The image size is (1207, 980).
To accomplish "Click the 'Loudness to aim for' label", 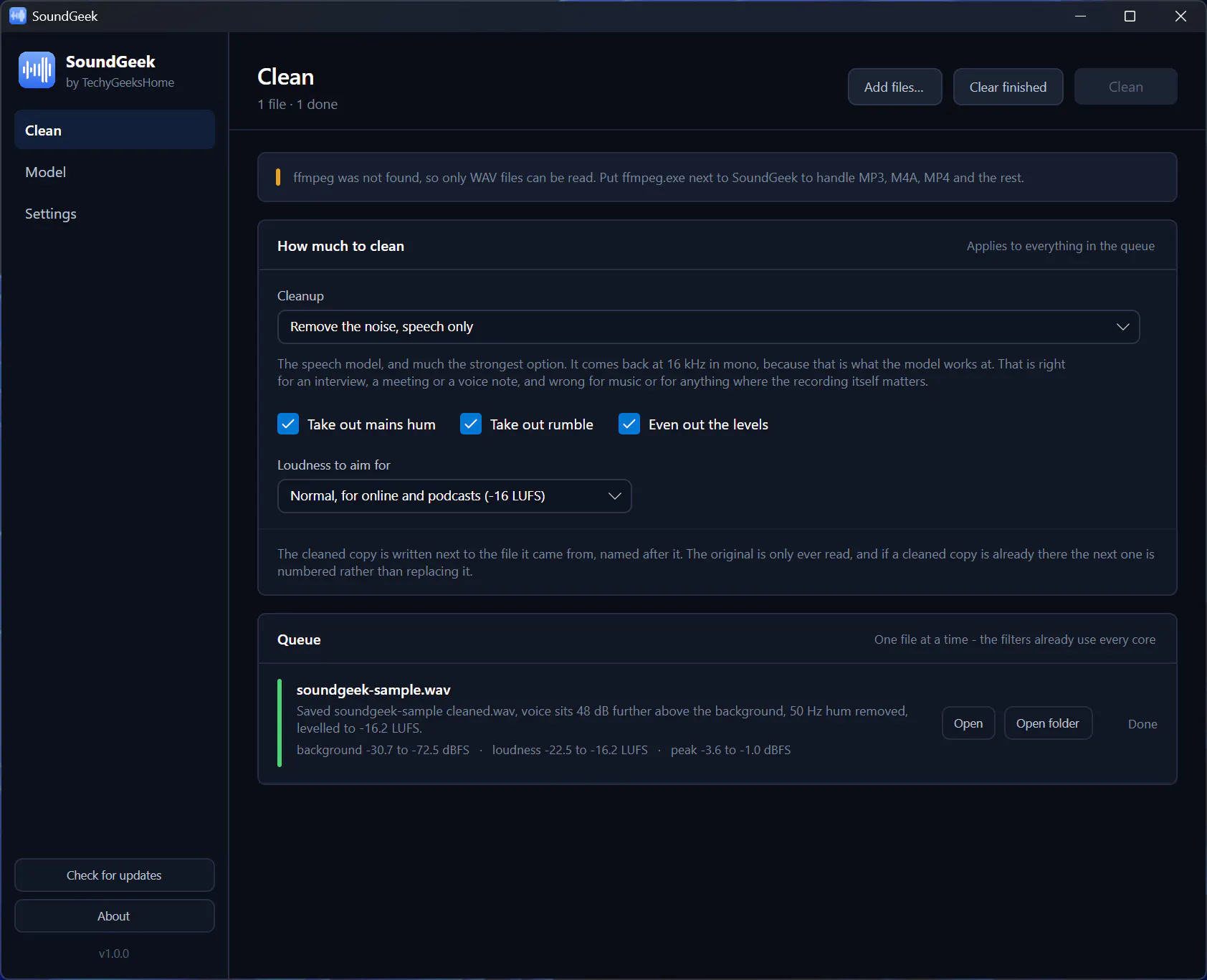I will click(x=334, y=465).
